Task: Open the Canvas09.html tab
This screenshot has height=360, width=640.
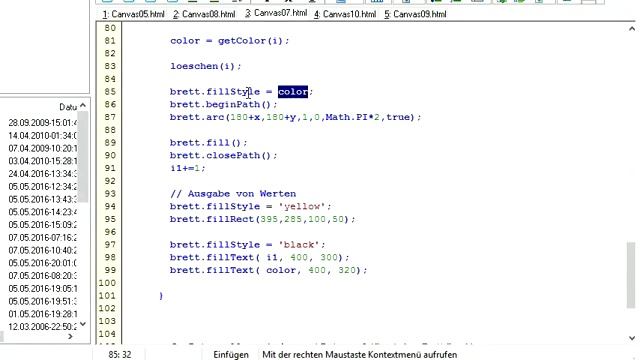Action: pyautogui.click(x=415, y=14)
